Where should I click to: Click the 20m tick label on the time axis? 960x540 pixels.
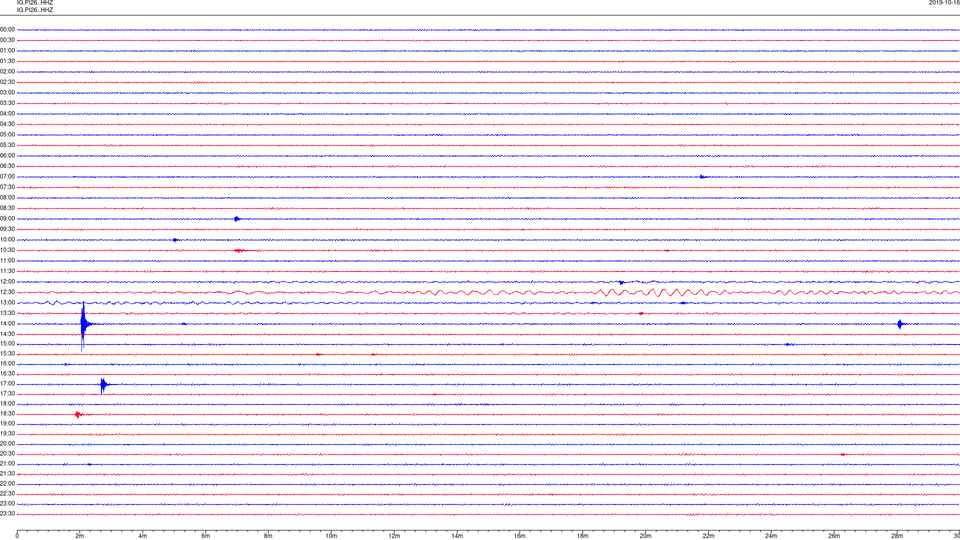tap(646, 536)
